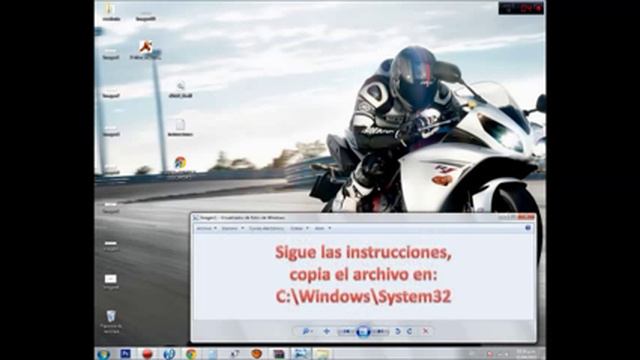Open Photoshop from the taskbar
The height and width of the screenshot is (360, 640).
[x=125, y=353]
